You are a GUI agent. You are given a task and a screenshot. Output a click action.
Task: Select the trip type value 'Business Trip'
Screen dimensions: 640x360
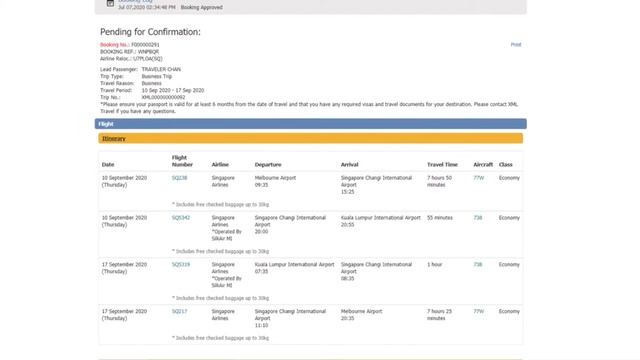point(157,76)
